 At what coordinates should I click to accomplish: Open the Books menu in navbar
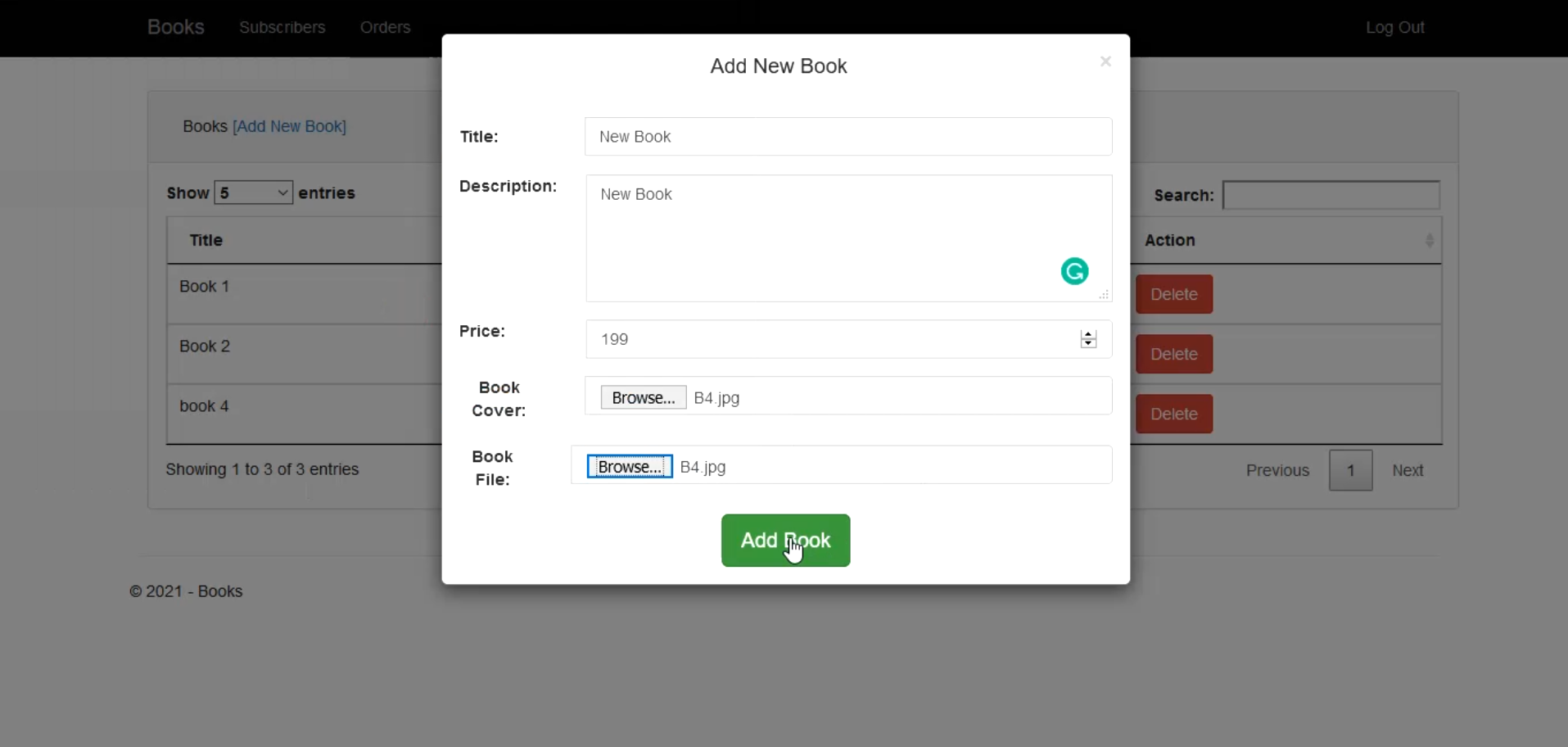click(175, 27)
